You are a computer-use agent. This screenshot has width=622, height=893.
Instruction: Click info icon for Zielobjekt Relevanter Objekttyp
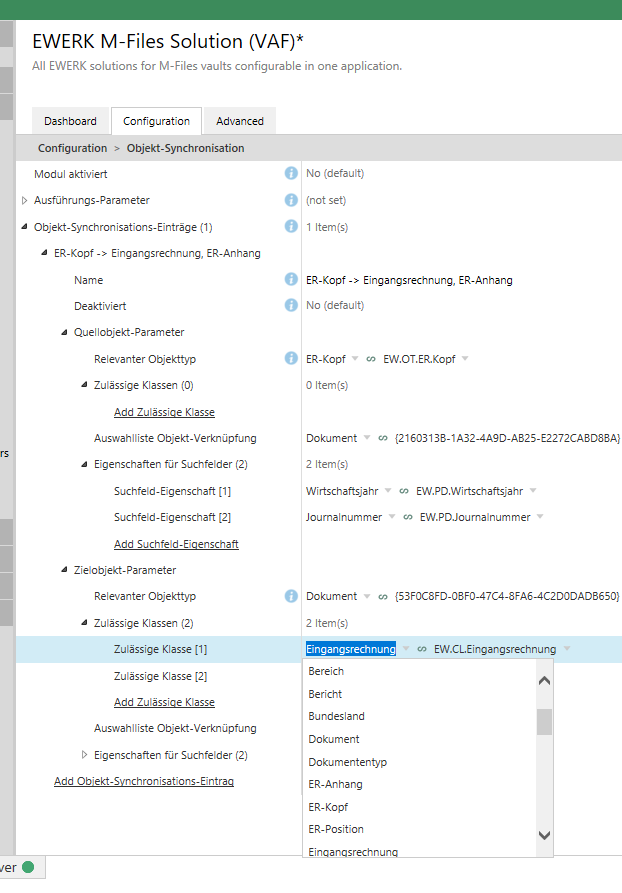(291, 596)
